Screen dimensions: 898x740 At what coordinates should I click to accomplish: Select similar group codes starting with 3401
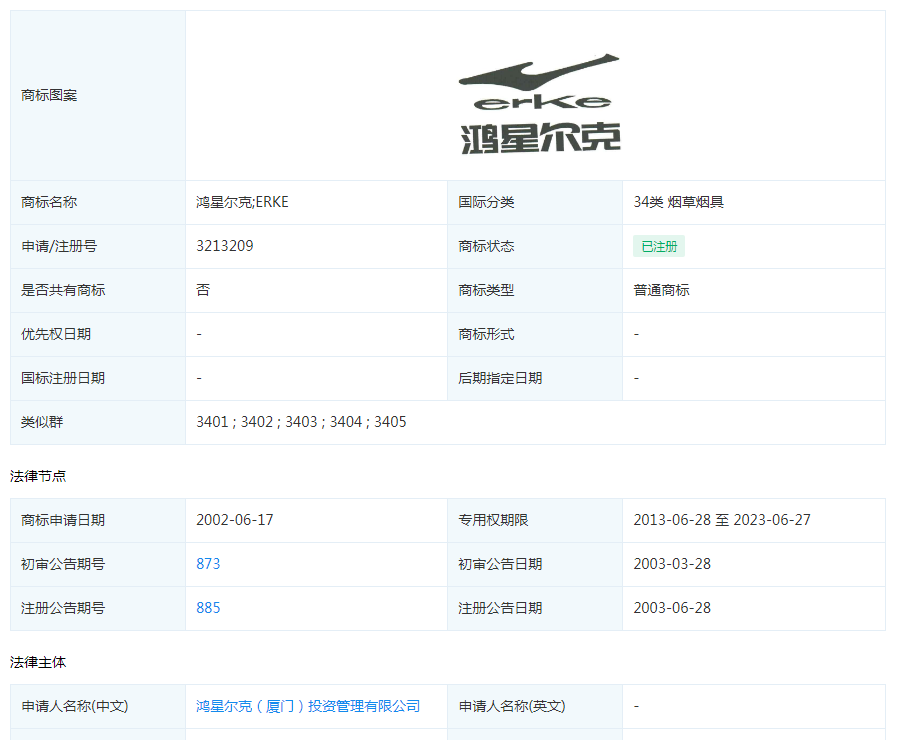pyautogui.click(x=301, y=422)
